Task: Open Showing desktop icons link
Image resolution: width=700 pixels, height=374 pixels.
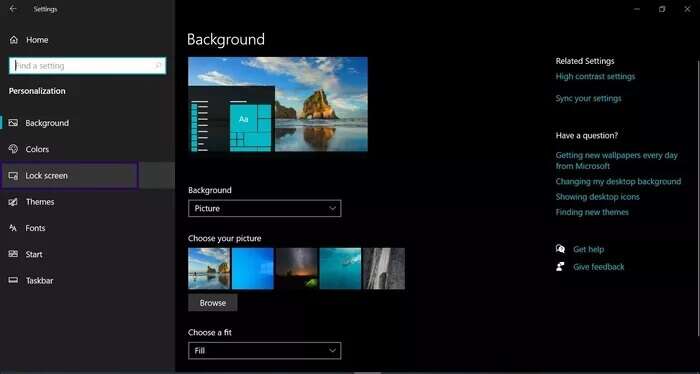Action: click(x=597, y=197)
